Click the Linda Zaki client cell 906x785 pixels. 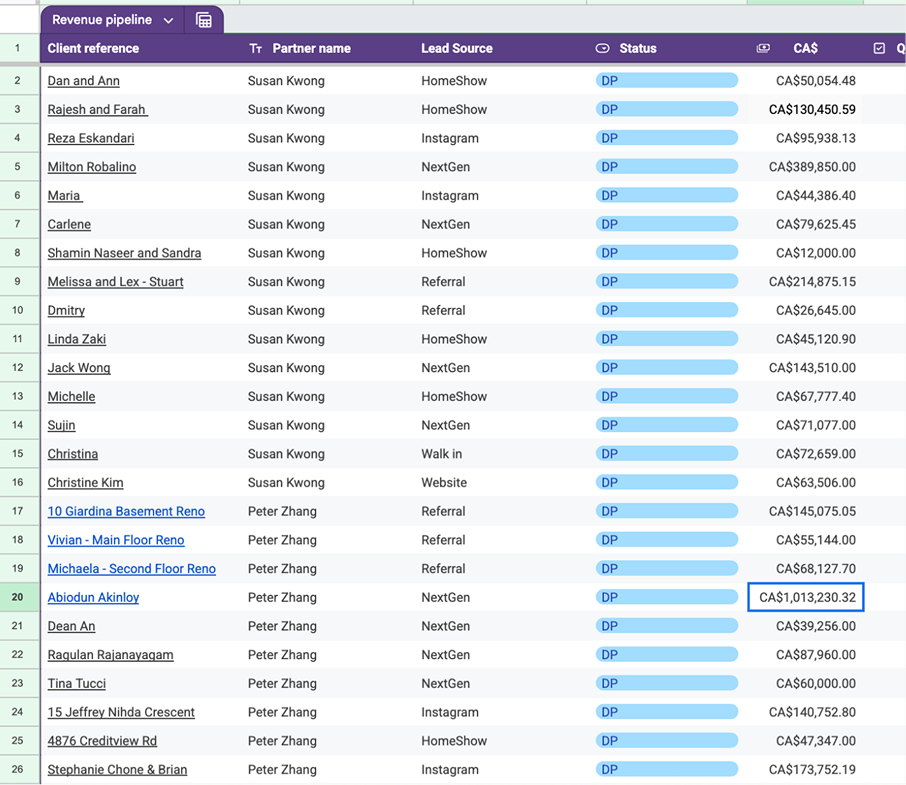tap(140, 339)
